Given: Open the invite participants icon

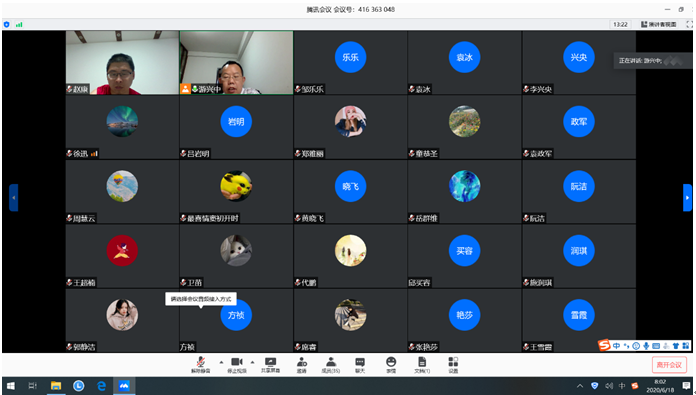Looking at the screenshot, I should tap(302, 365).
